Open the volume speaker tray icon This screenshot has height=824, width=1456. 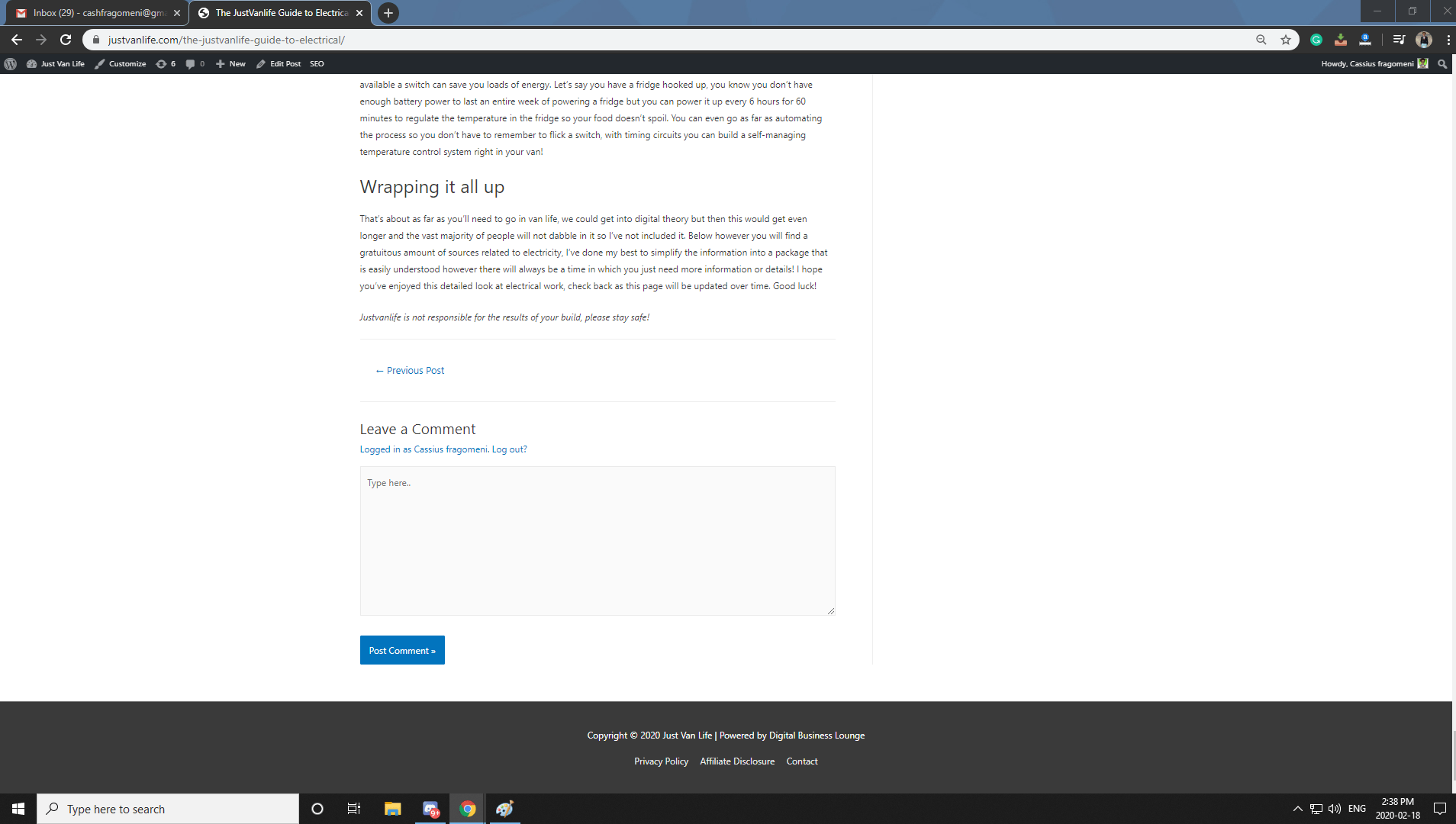point(1335,809)
